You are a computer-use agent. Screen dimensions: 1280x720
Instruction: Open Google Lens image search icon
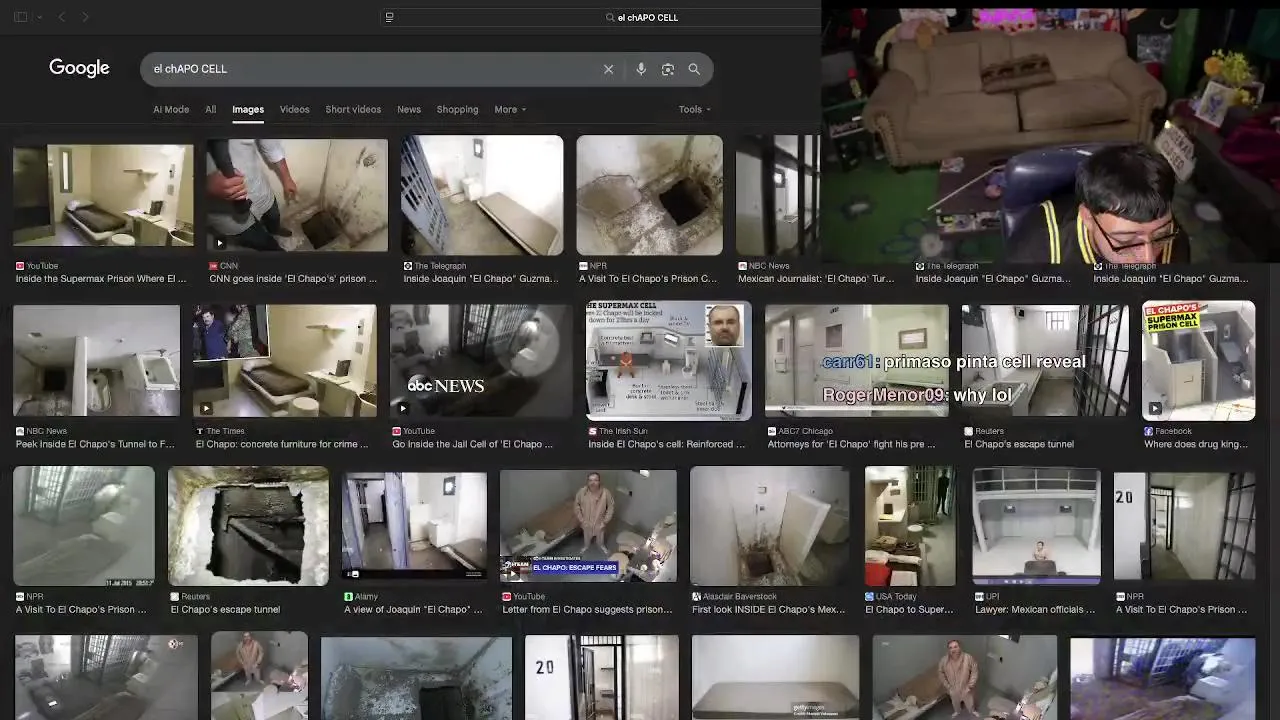point(668,69)
